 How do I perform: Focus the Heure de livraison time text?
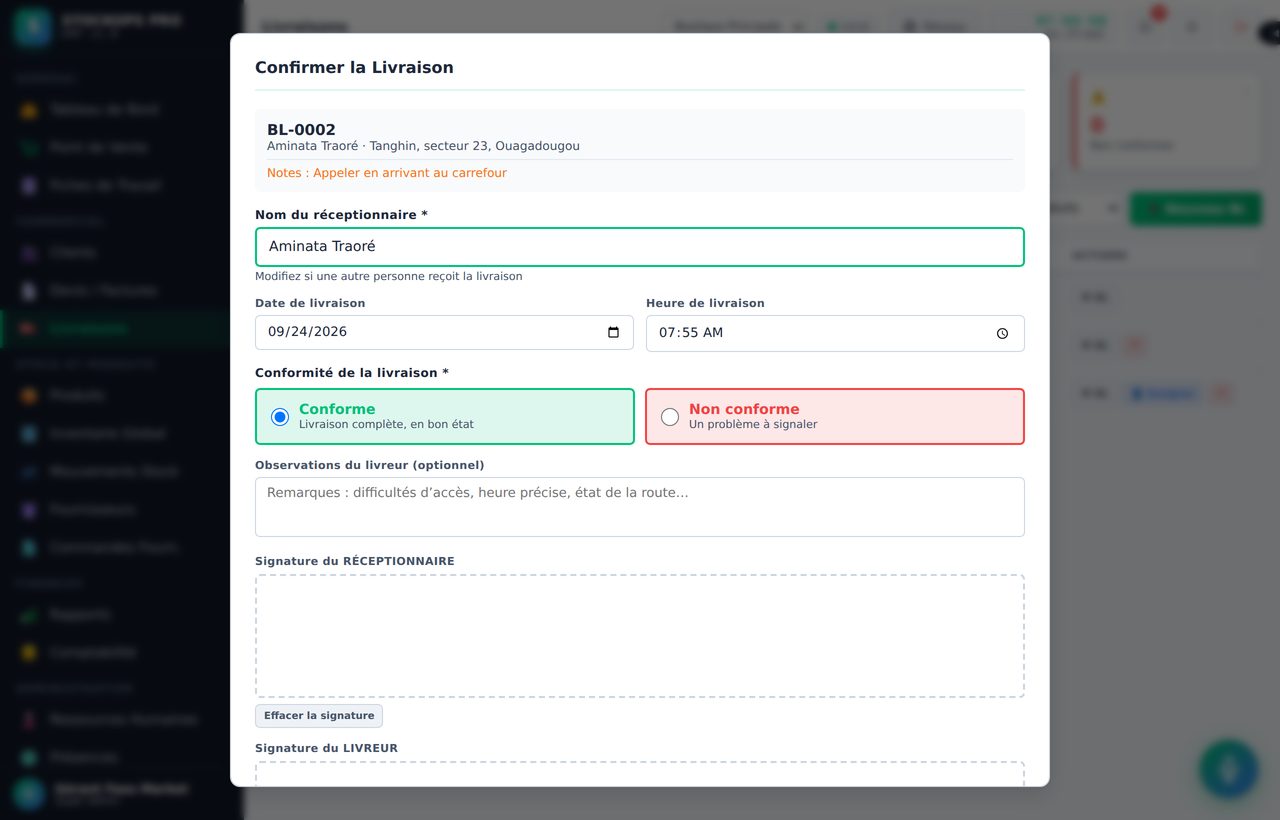click(691, 333)
